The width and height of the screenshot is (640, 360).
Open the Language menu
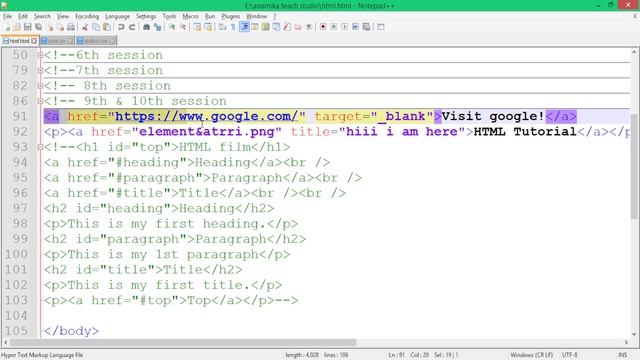point(117,16)
